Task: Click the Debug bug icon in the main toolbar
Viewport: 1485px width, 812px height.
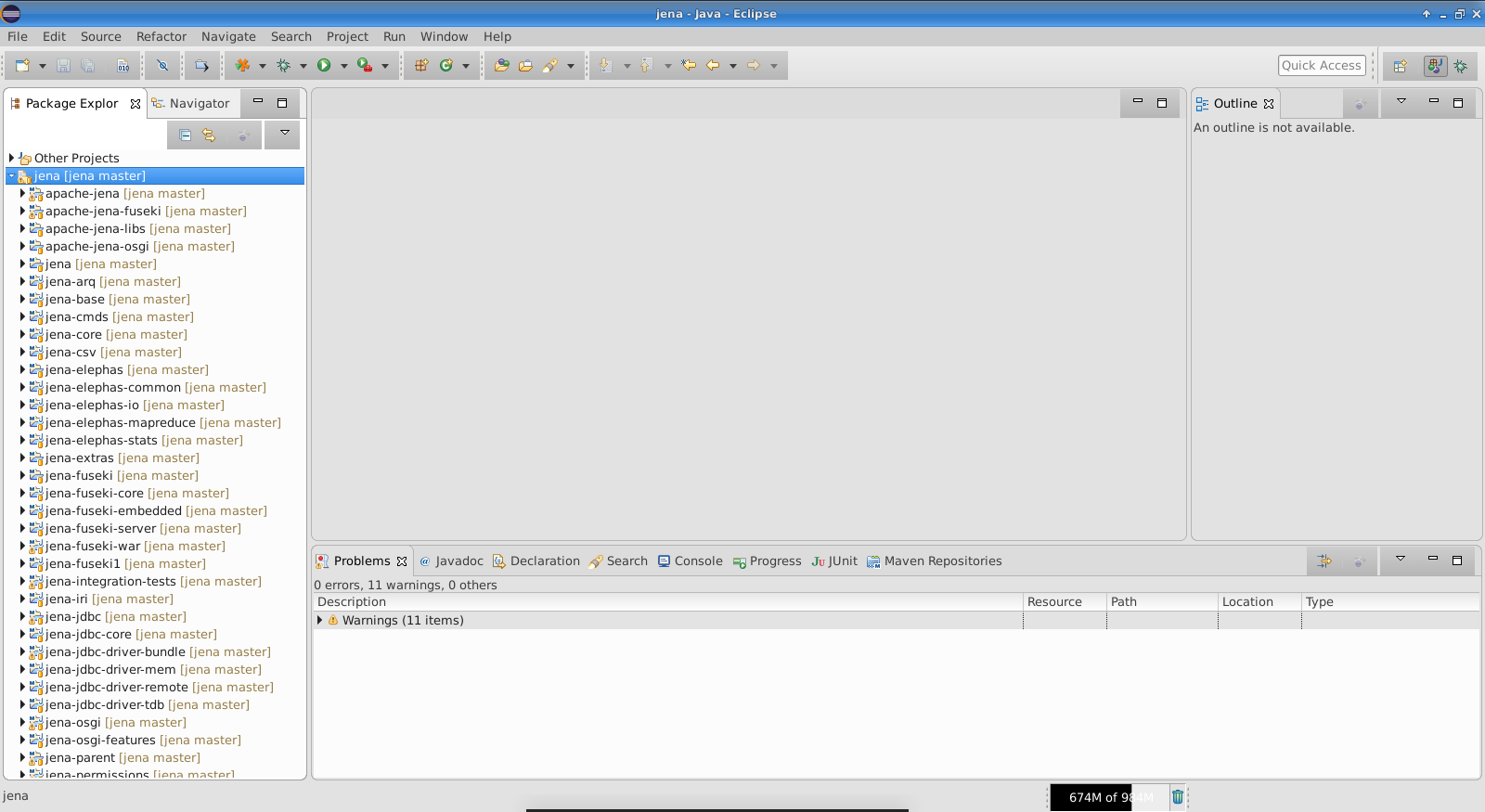Action: [284, 65]
